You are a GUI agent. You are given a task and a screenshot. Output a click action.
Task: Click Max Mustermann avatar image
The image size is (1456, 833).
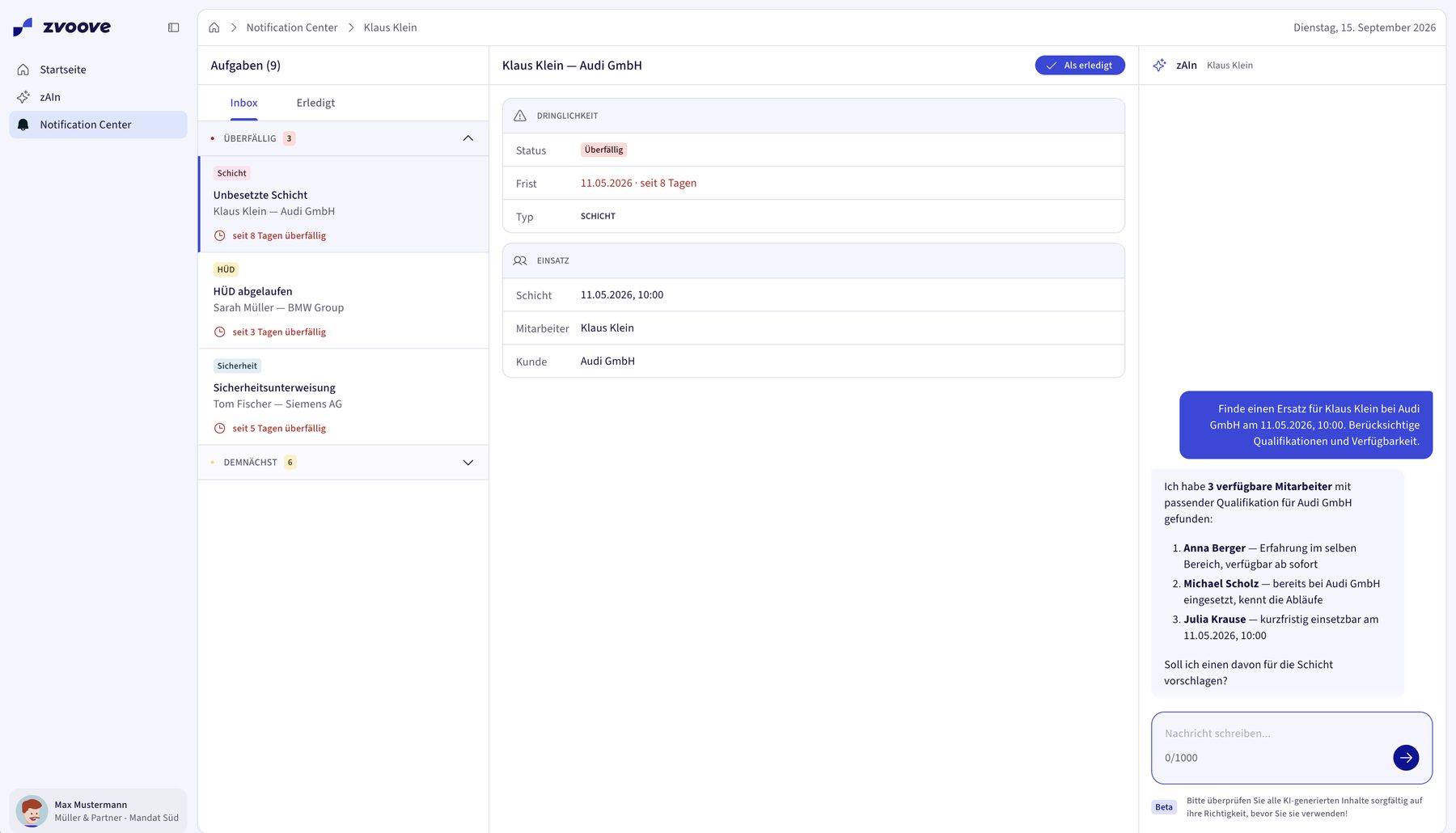[32, 811]
